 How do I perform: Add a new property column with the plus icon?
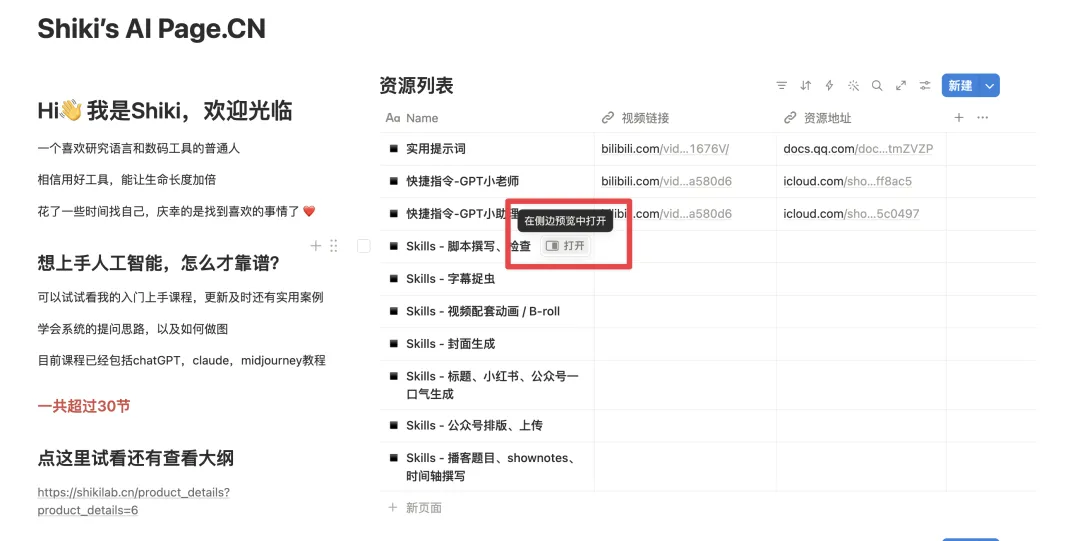pos(959,118)
